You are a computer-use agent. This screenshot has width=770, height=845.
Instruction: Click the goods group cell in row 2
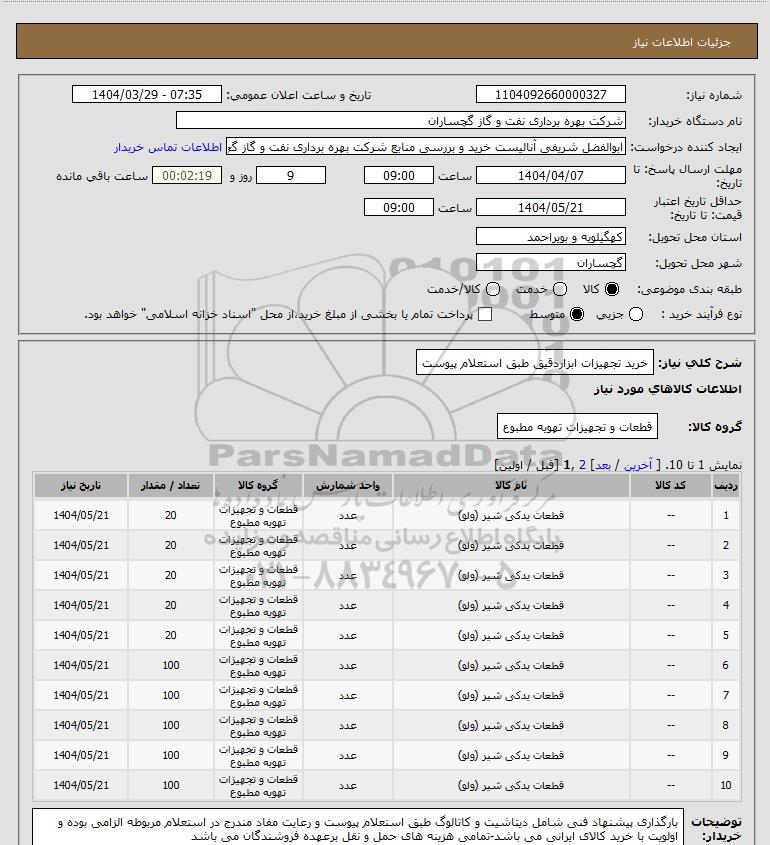258,545
